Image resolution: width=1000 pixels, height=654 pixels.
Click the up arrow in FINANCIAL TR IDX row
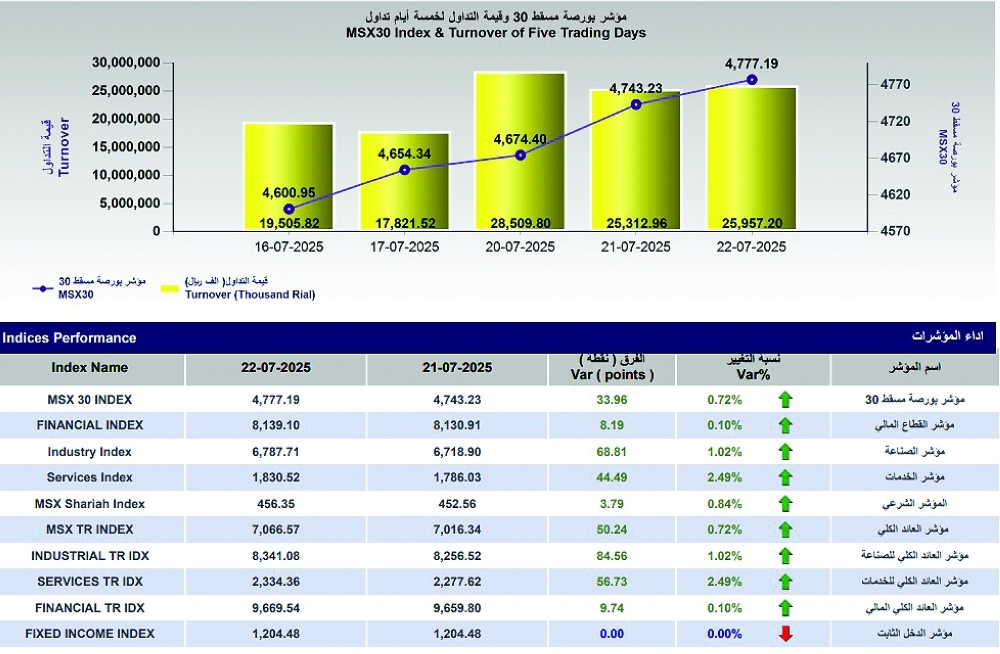click(x=785, y=608)
